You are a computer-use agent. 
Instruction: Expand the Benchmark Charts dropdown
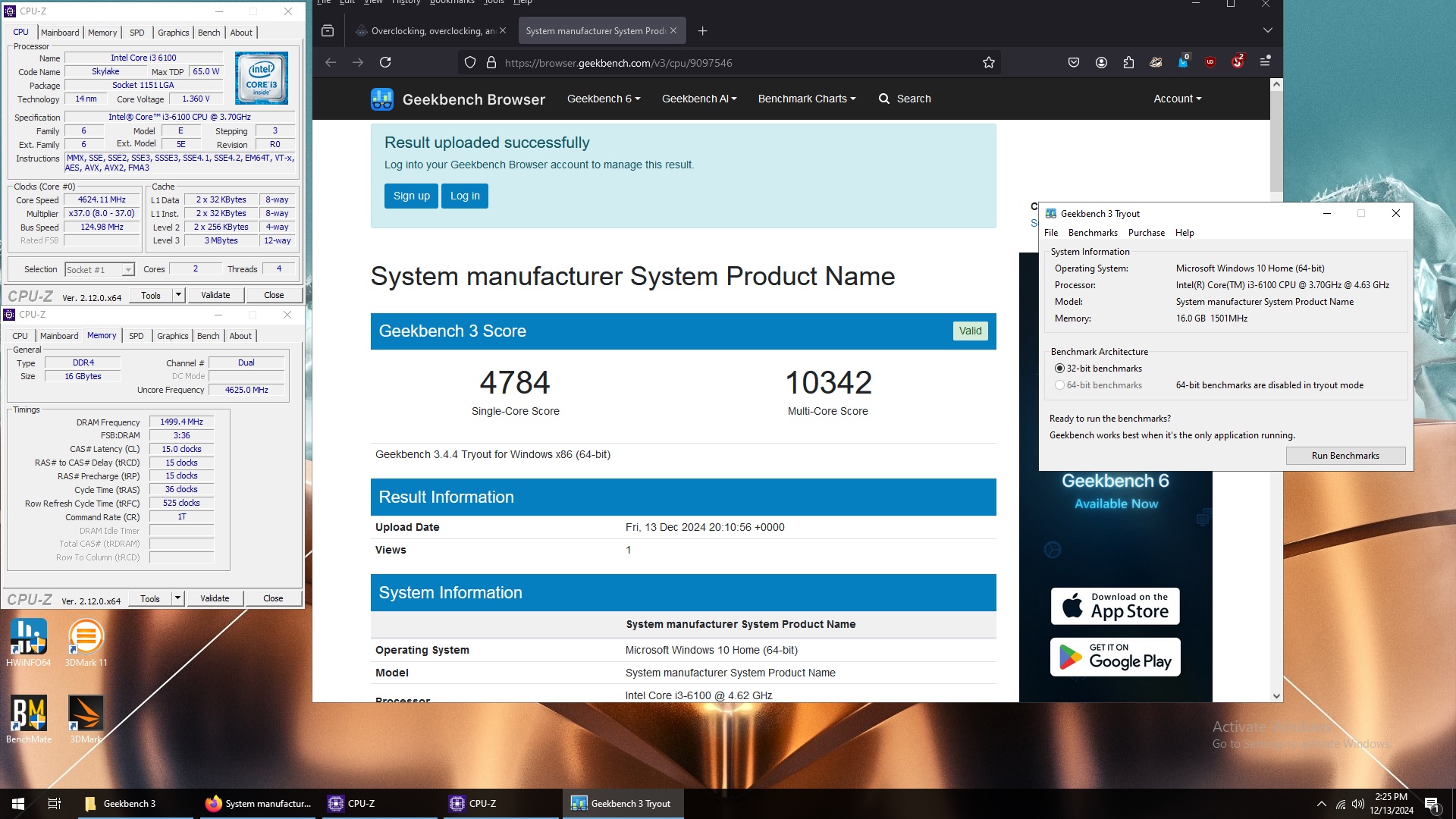pos(807,99)
